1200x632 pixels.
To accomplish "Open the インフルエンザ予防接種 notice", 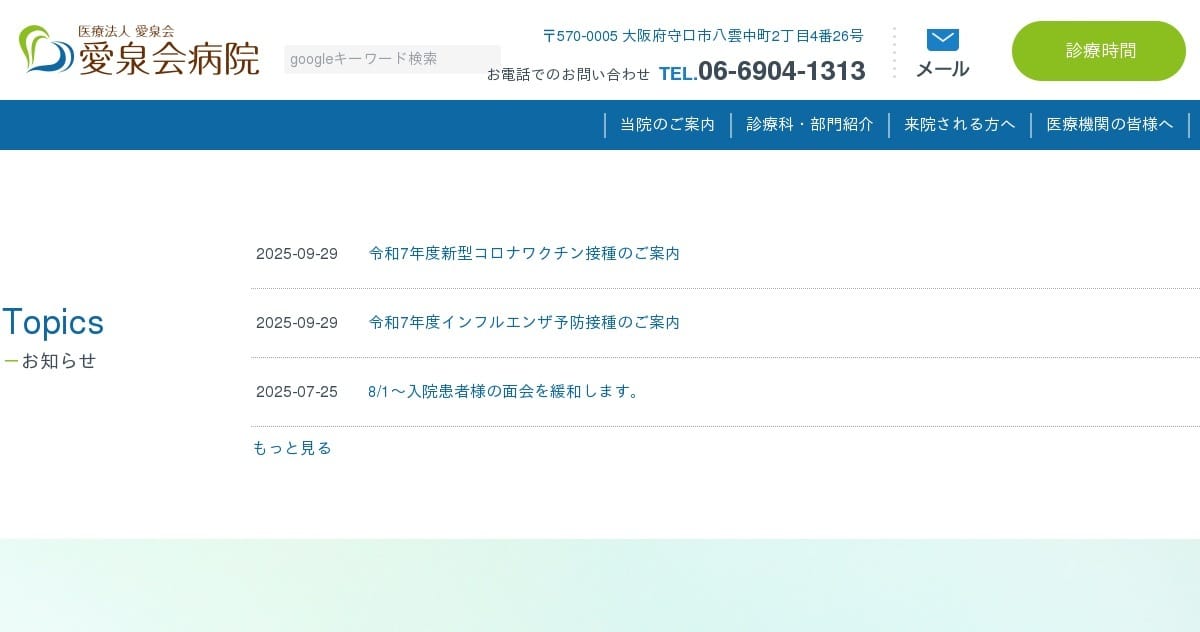I will [524, 323].
